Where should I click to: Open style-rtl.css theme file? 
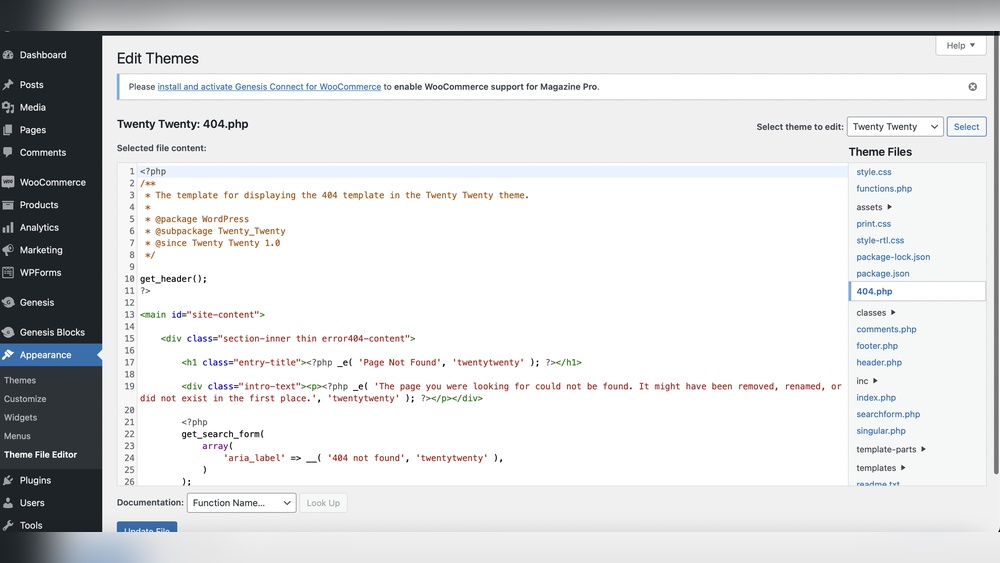879,240
